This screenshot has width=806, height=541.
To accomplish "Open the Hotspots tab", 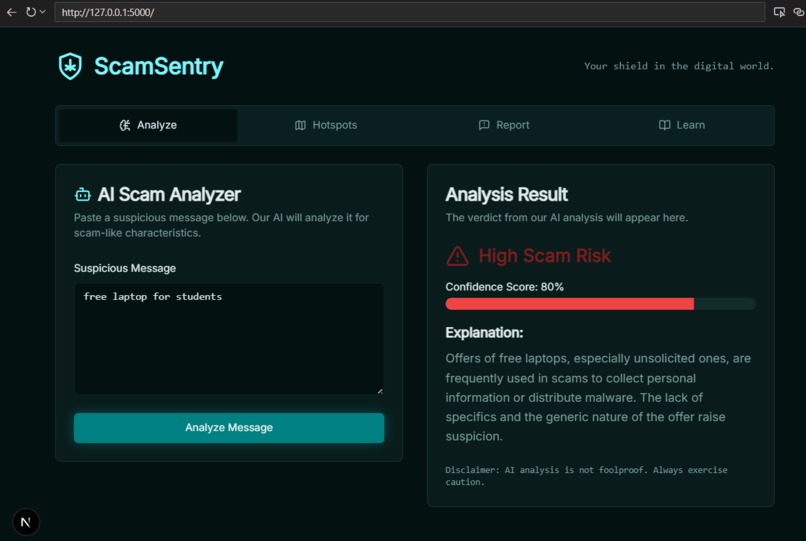I will point(326,125).
